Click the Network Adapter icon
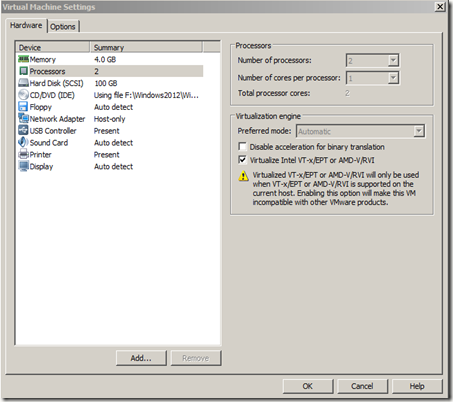Image resolution: width=453 pixels, height=402 pixels. pos(23,119)
